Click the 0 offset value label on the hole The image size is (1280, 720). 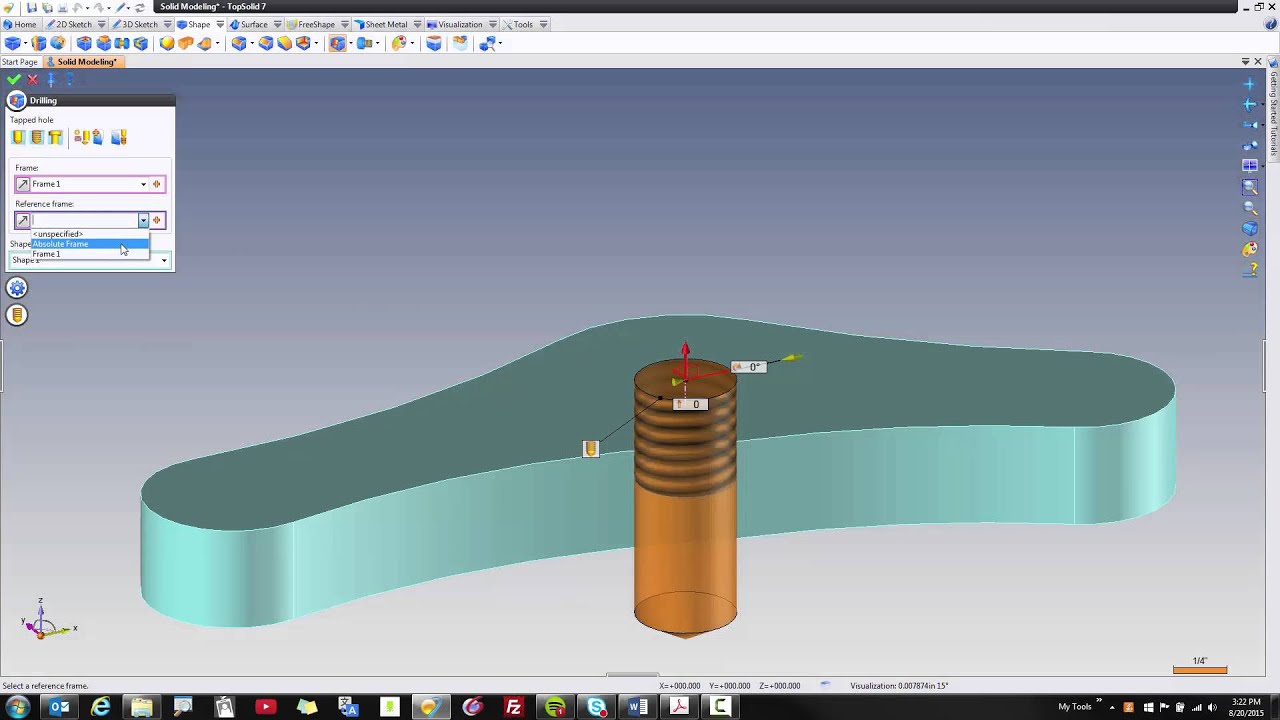(690, 404)
